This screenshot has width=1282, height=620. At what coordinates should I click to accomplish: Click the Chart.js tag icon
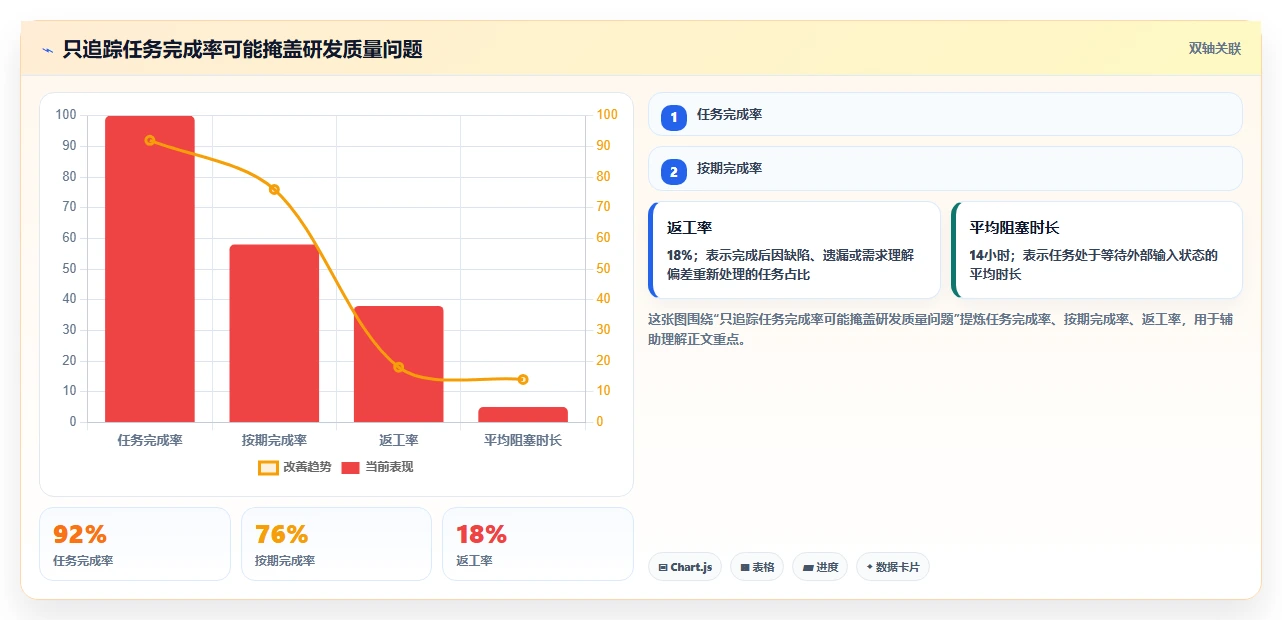(663, 567)
